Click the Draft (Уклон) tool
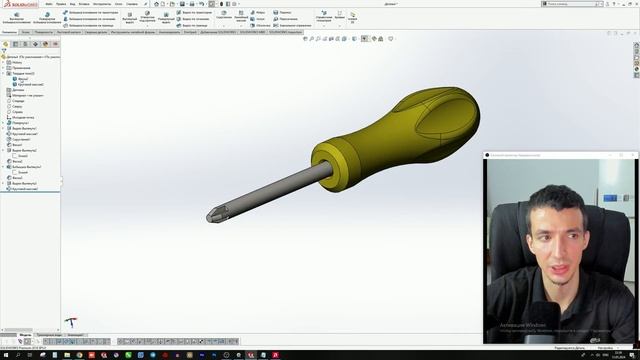This screenshot has width=640, height=360. click(258, 19)
